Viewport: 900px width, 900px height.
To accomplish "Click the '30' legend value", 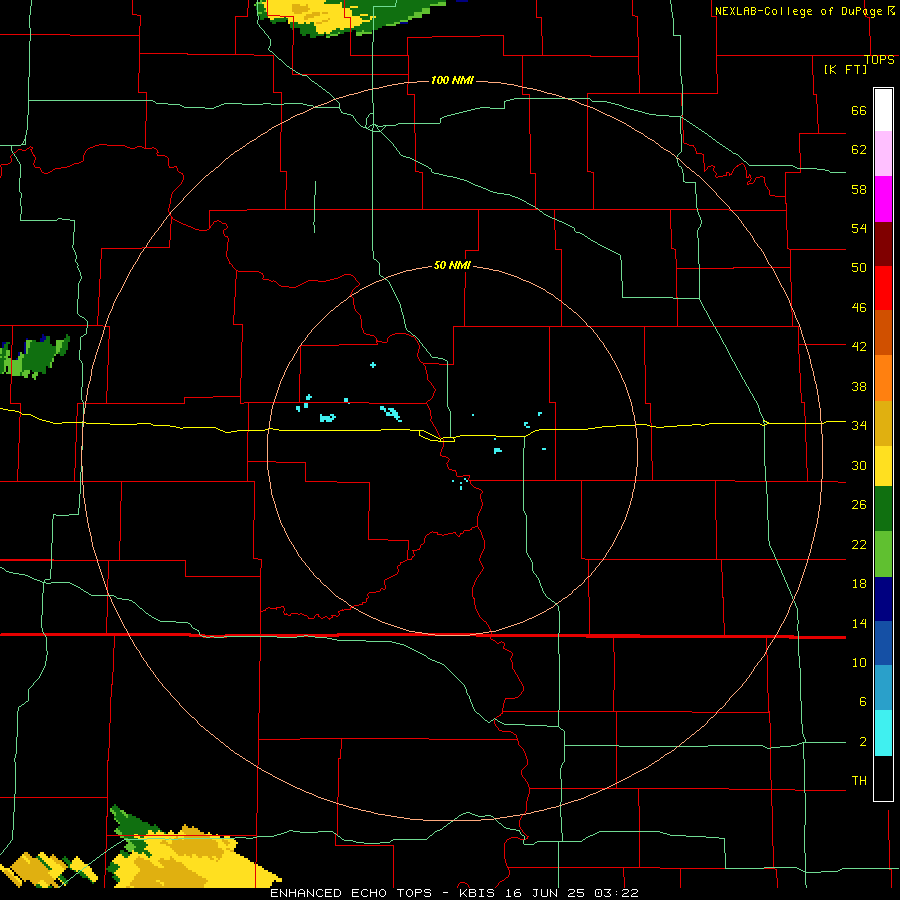I will (859, 465).
